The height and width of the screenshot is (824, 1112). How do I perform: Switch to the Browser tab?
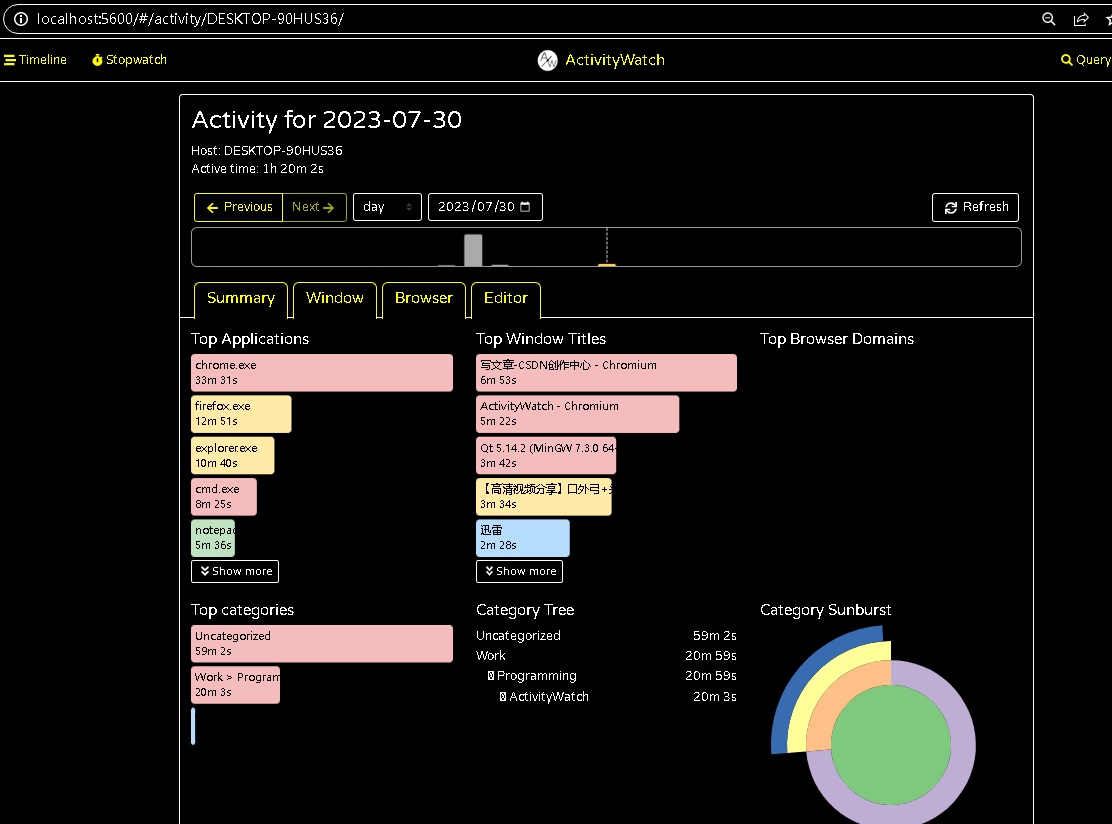click(423, 299)
